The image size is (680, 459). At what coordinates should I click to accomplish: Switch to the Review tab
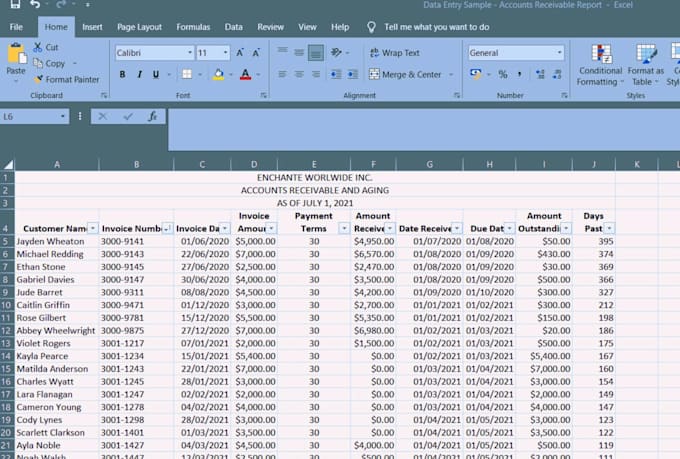coord(270,27)
